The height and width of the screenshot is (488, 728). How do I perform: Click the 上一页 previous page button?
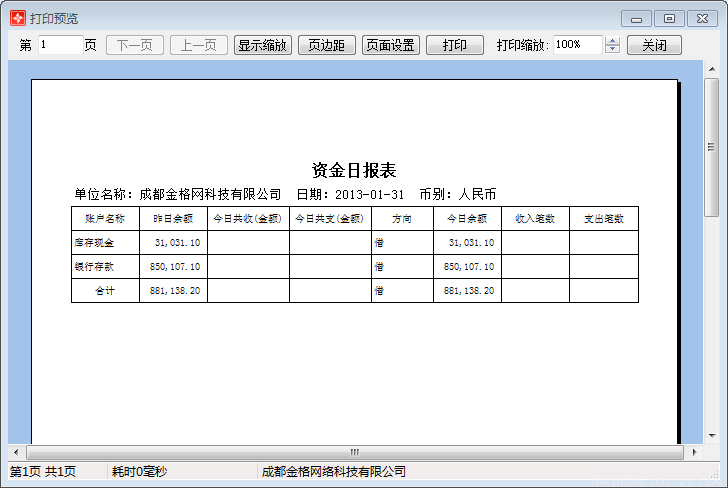199,45
